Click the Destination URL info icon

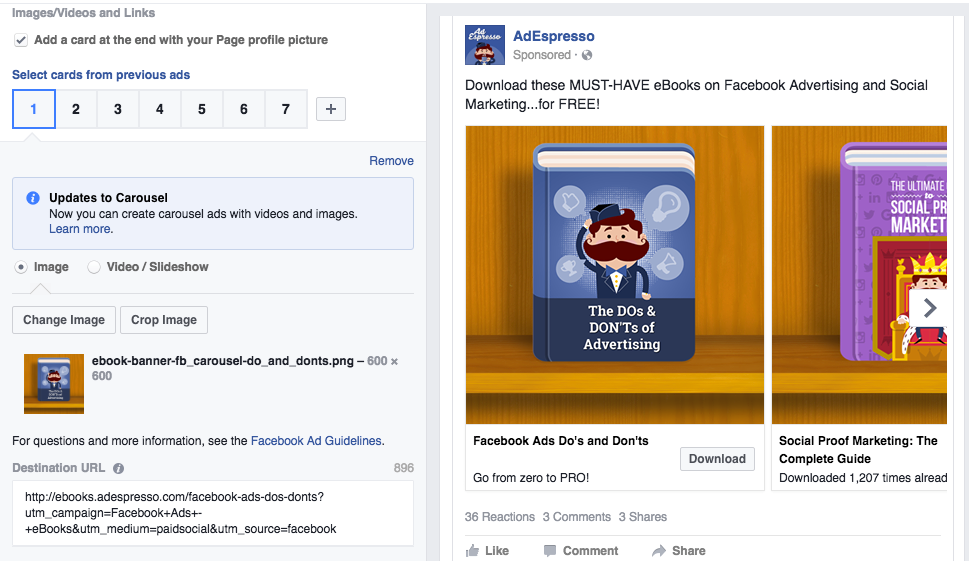[118, 468]
